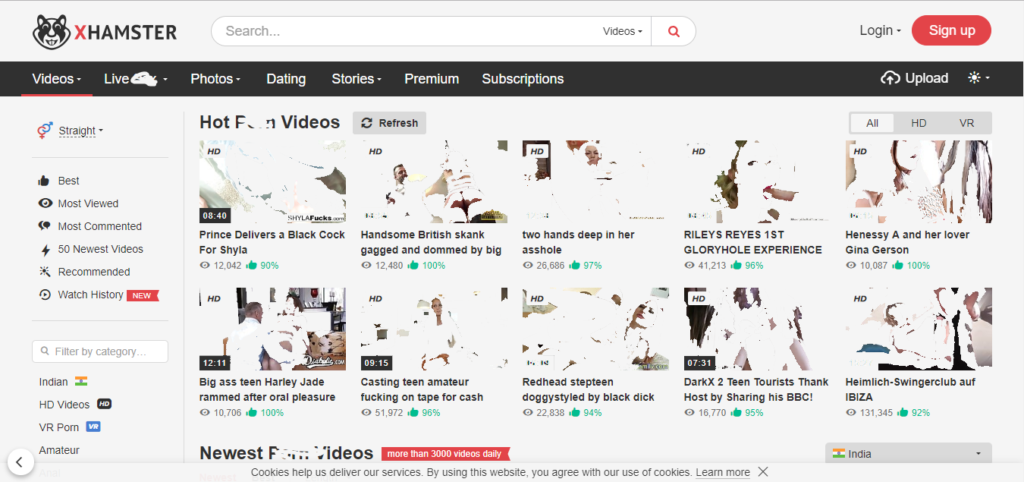Open the Dating page
1024x482 pixels.
pyautogui.click(x=286, y=79)
